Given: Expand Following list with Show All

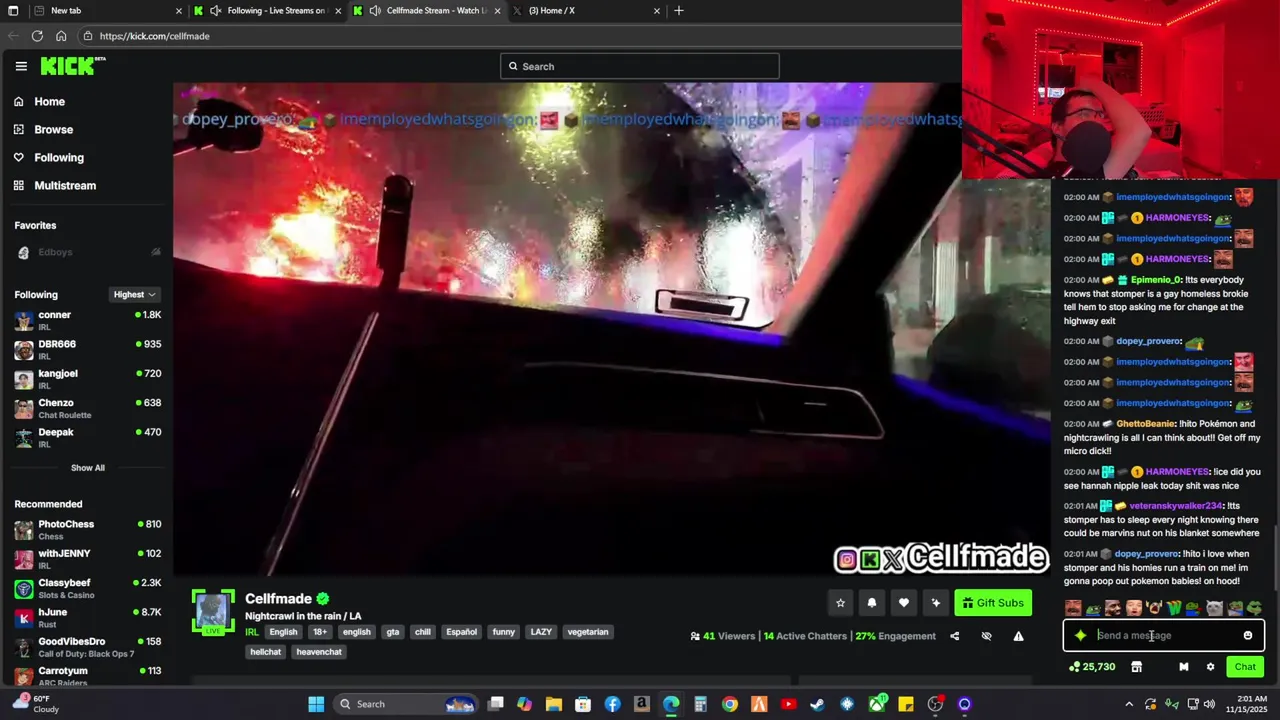Looking at the screenshot, I should [88, 468].
